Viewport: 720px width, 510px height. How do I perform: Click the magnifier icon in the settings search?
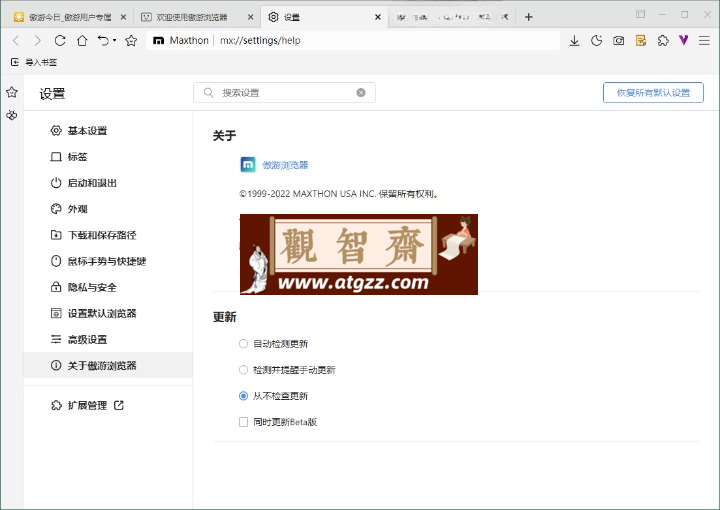tap(208, 93)
